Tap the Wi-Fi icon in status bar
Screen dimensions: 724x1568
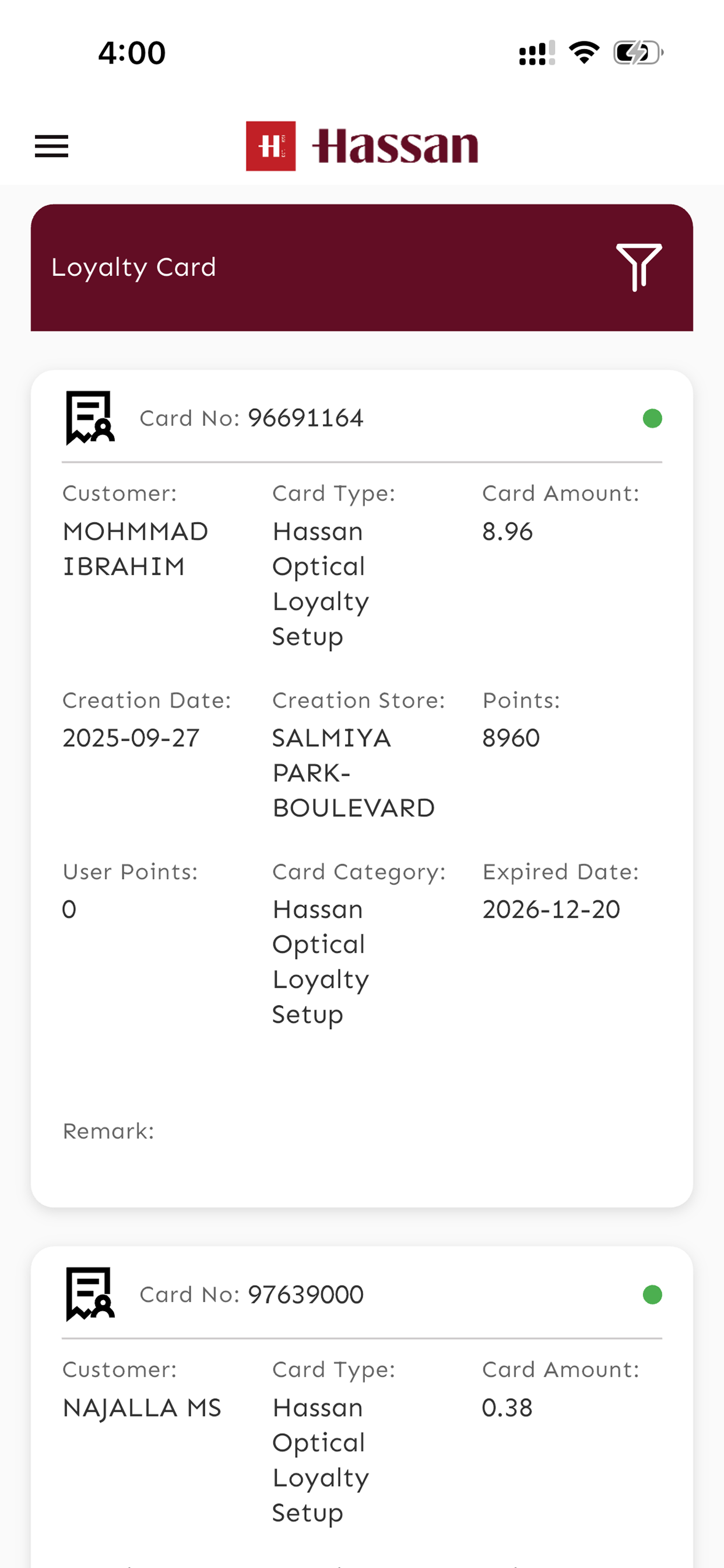point(584,53)
